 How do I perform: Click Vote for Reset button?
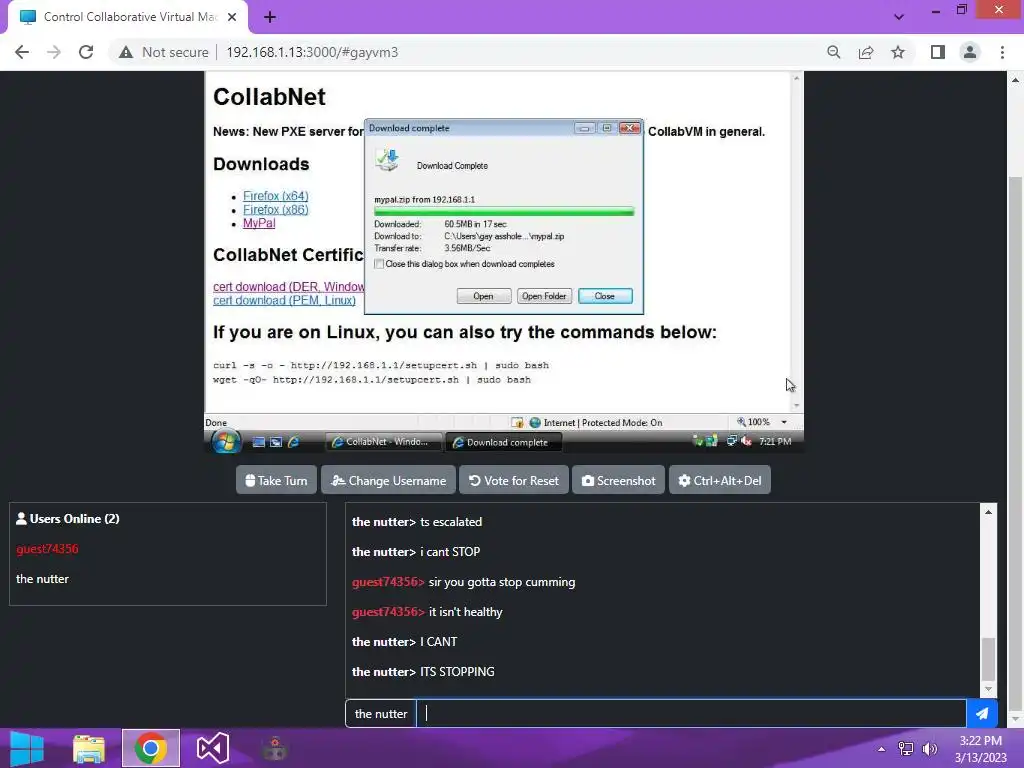tap(514, 481)
